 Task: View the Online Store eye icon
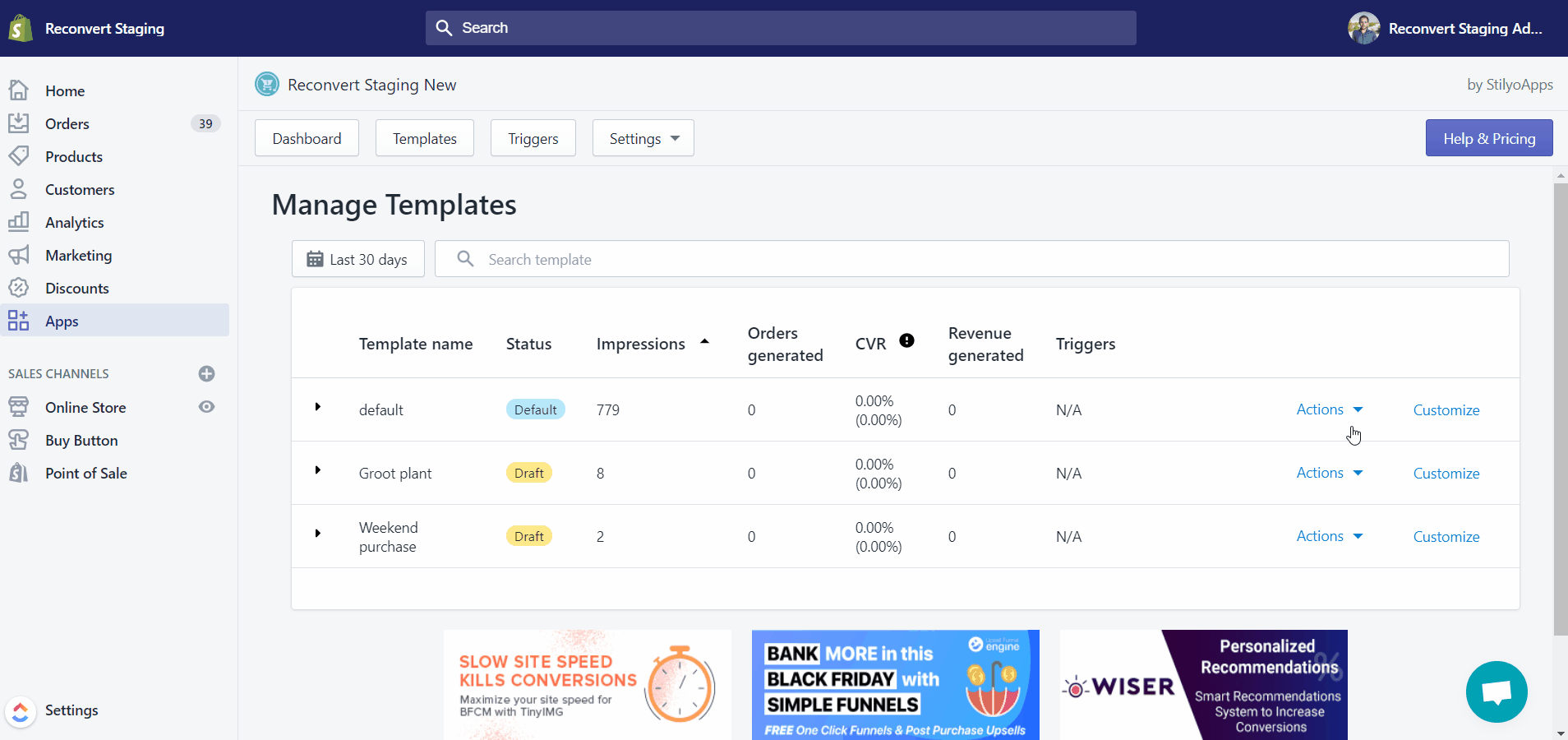pyautogui.click(x=206, y=407)
